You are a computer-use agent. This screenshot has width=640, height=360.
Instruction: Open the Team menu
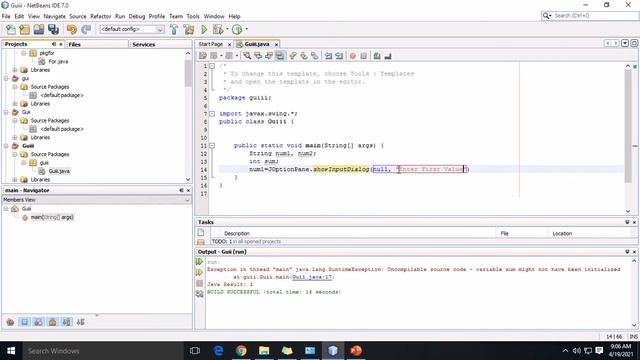pyautogui.click(x=176, y=16)
